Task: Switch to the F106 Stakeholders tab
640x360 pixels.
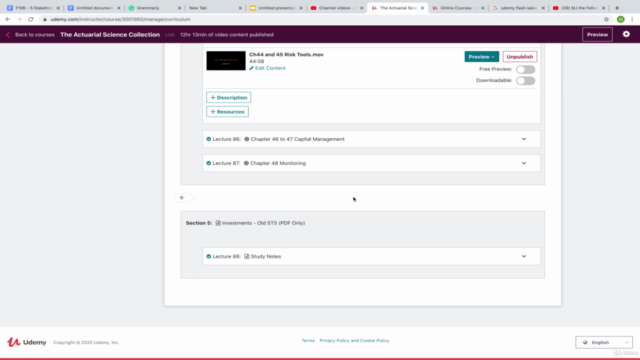Action: (33, 8)
